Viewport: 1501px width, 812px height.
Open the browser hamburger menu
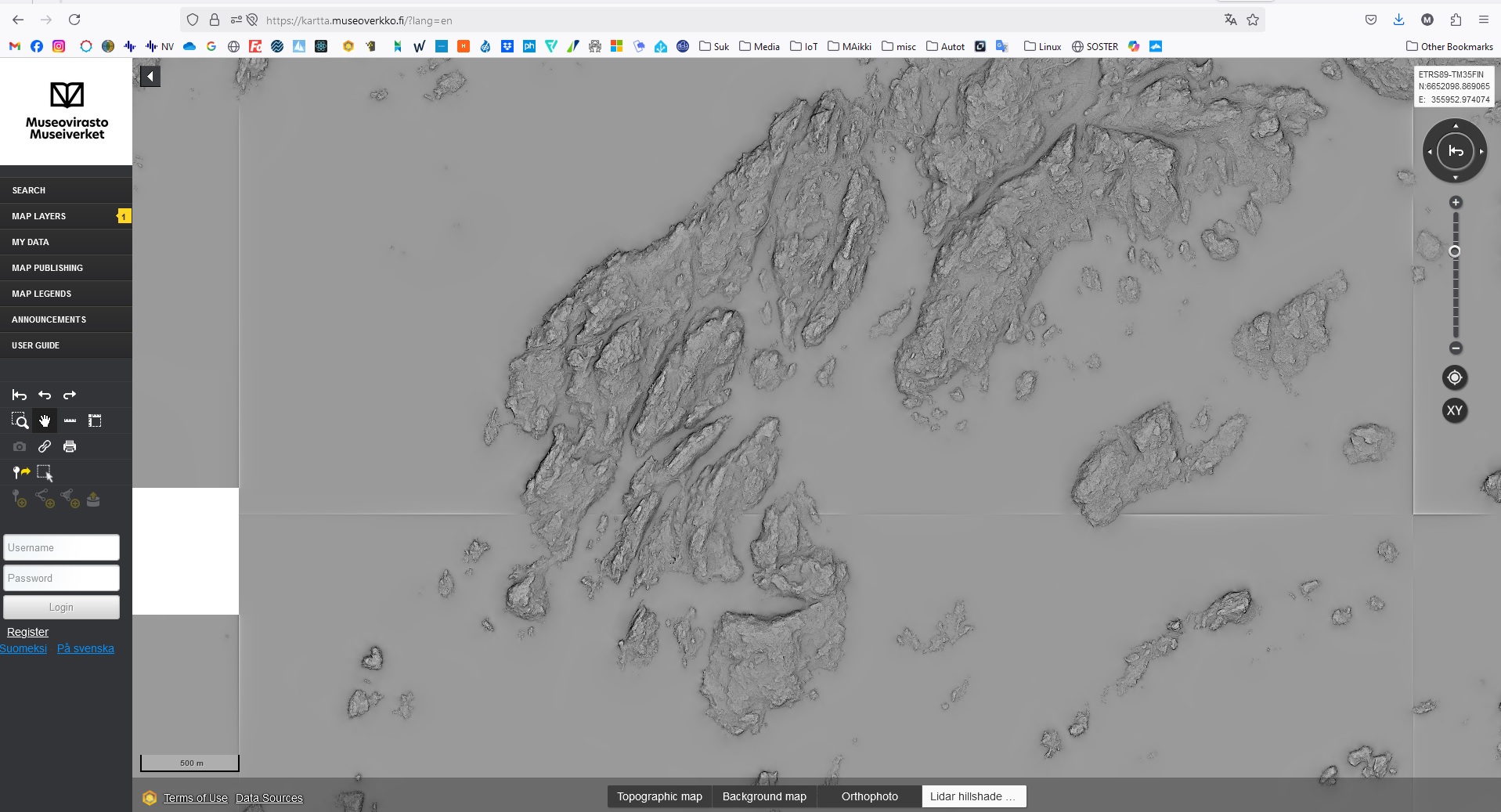point(1483,20)
